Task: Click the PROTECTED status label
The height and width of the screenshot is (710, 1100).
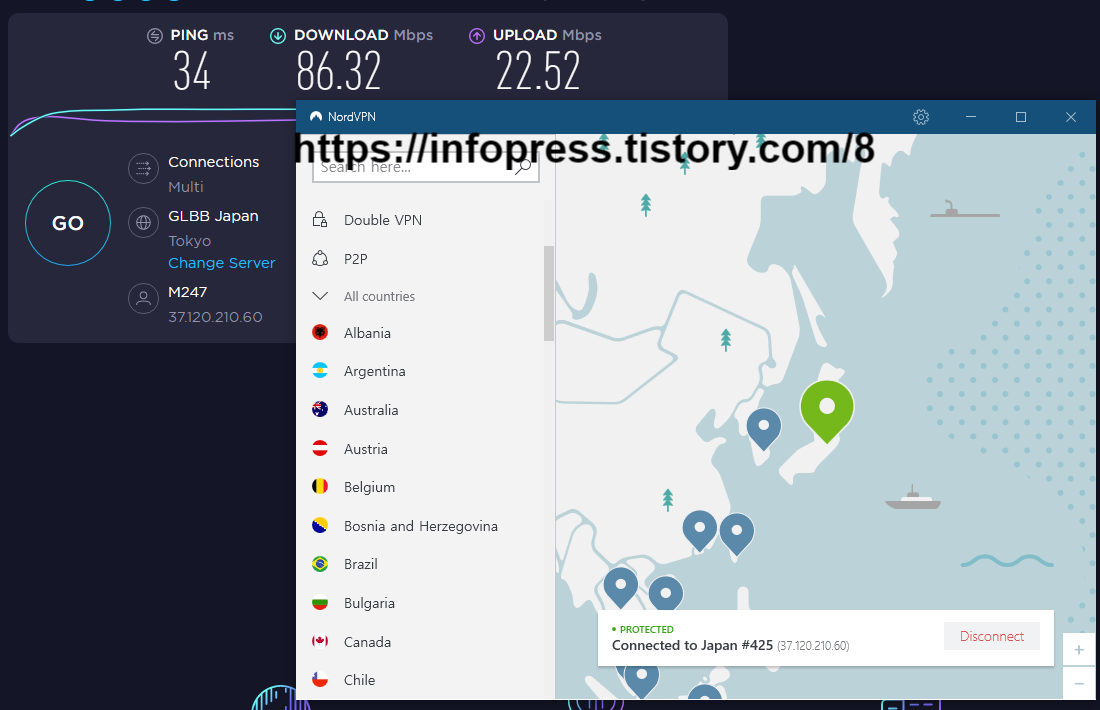Action: (646, 629)
